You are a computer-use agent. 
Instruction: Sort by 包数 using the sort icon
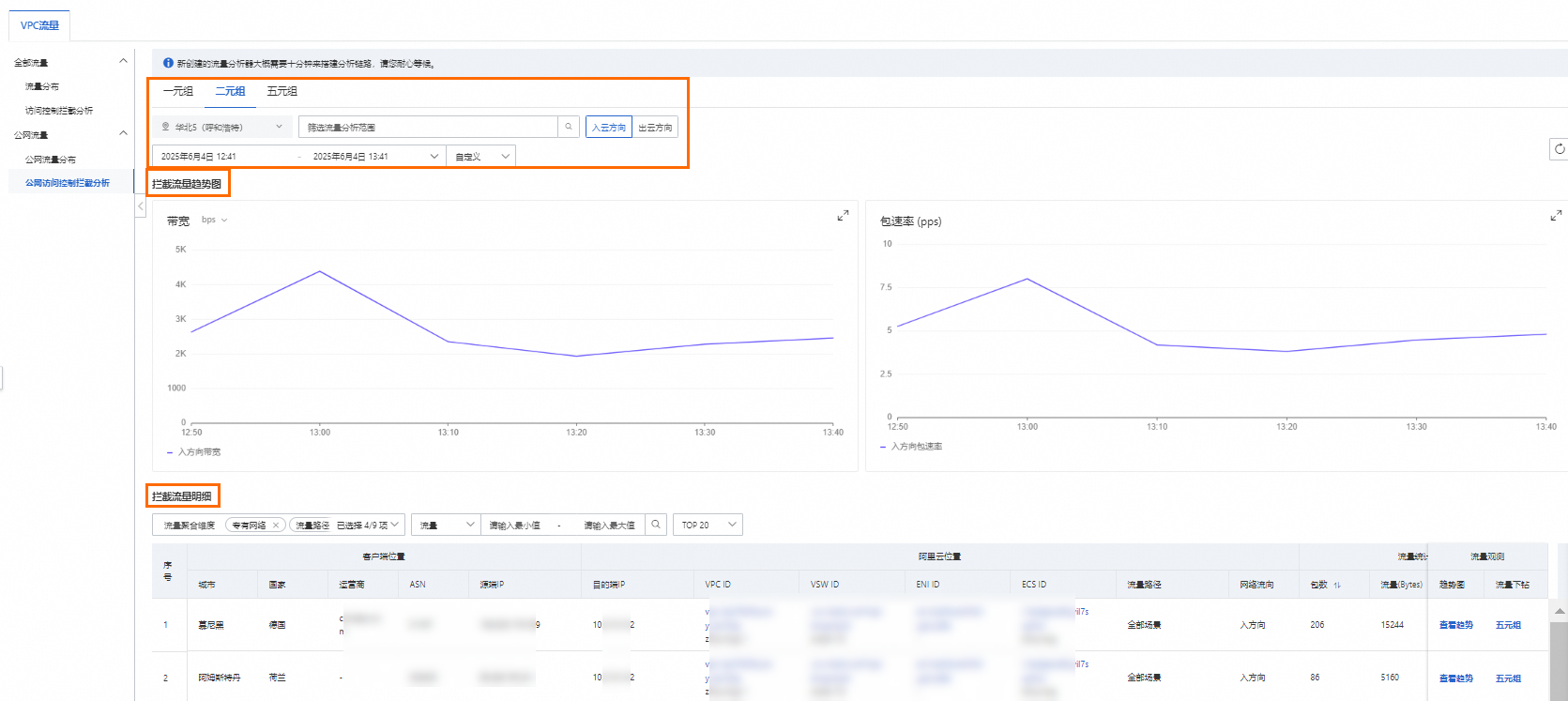1337,585
